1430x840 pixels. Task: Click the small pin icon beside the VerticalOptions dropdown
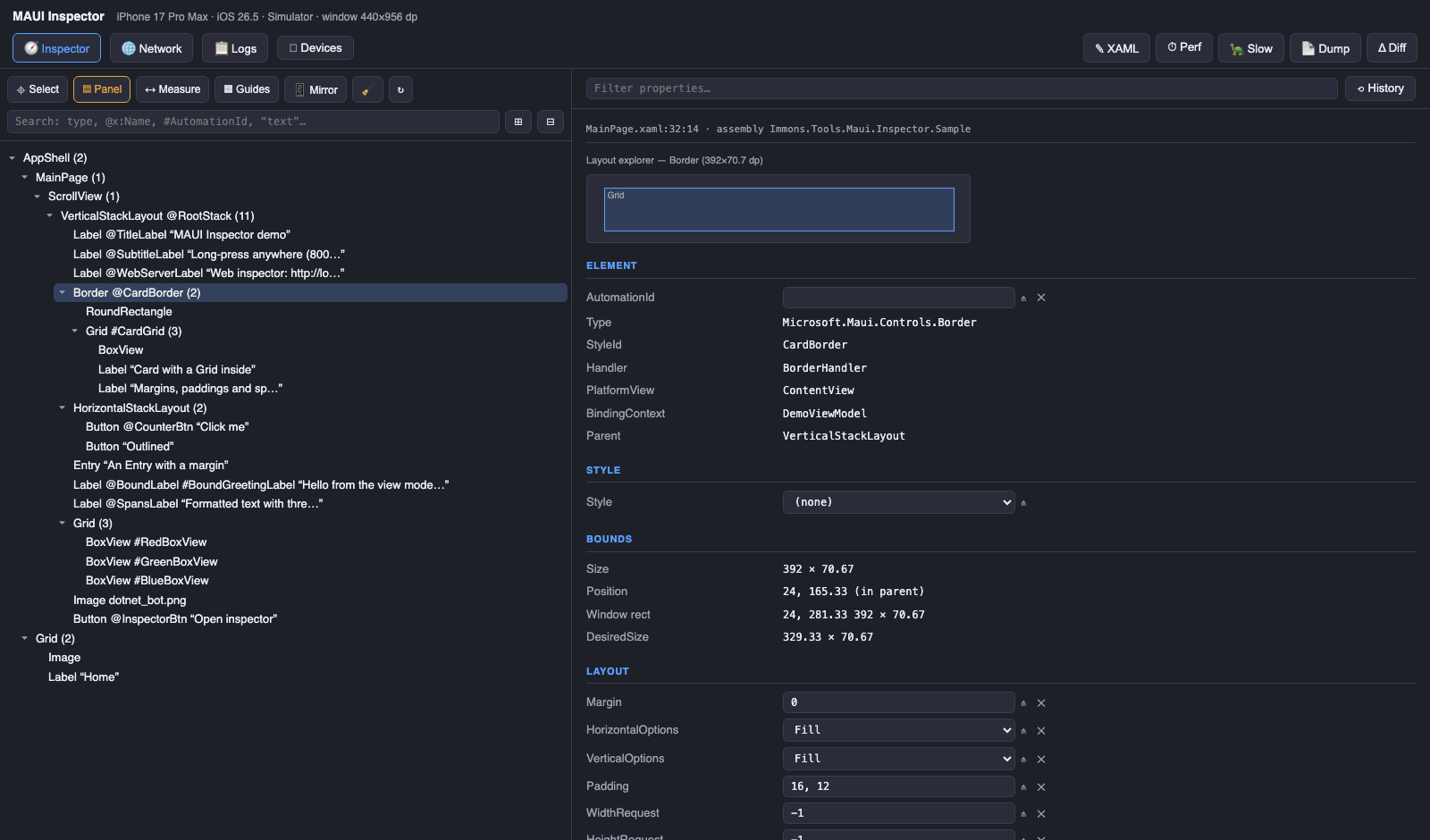[1023, 760]
